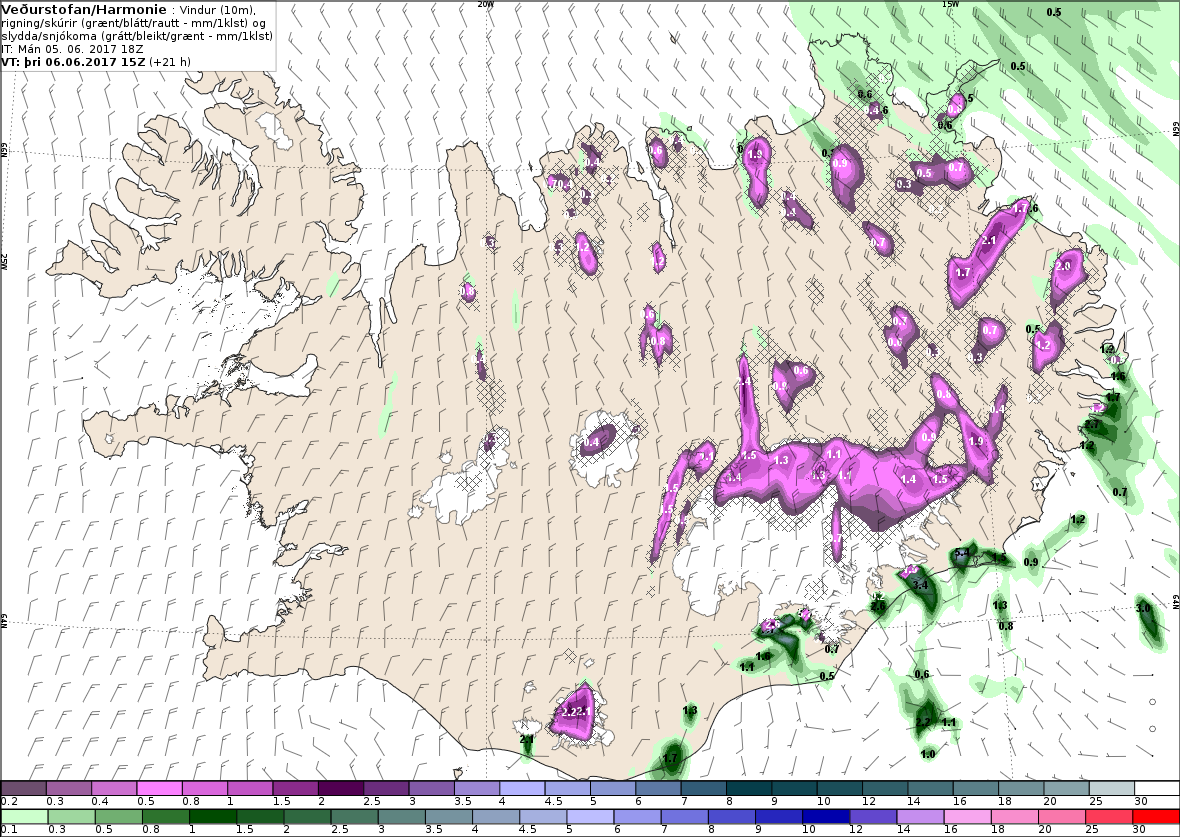Click the '20W' longitude label at top
Image resolution: width=1180 pixels, height=837 pixels.
[485, 4]
